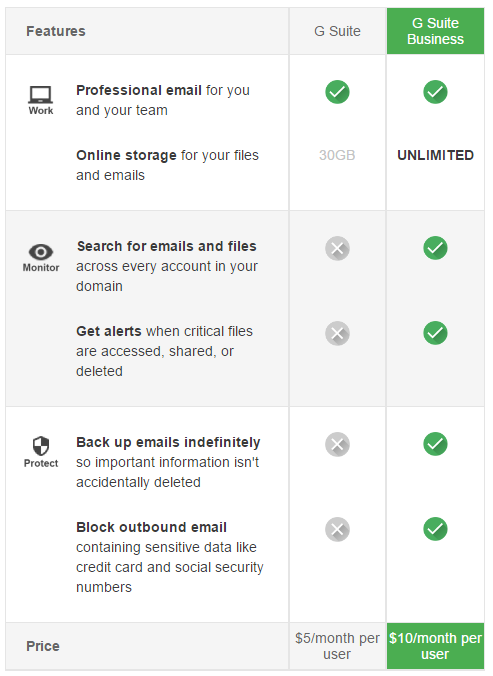
Task: Click gray X for Get alerts row
Action: click(x=337, y=333)
